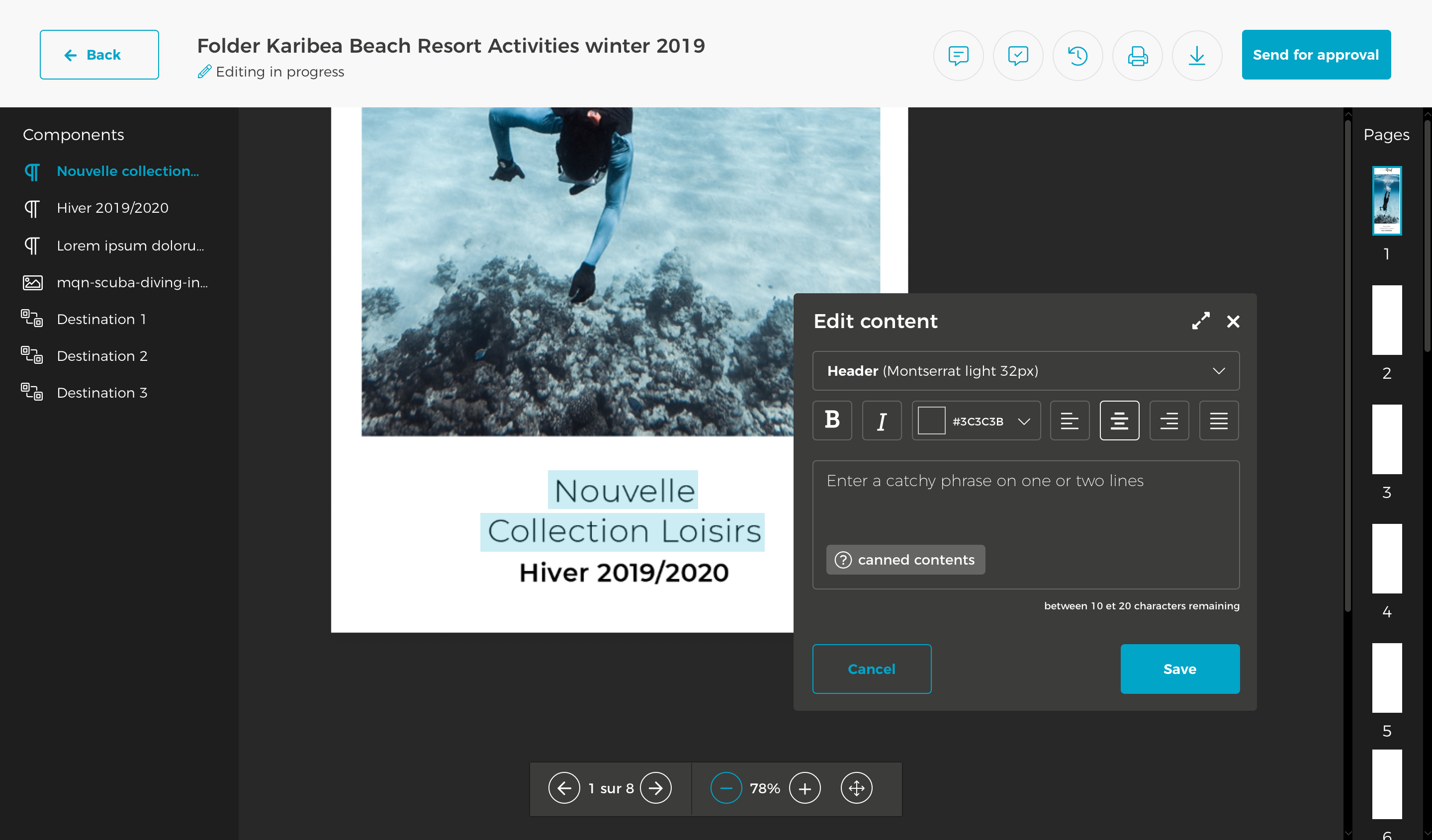Screen dimensions: 1432x840
Task: Toggle bold formatting
Action: 832,420
